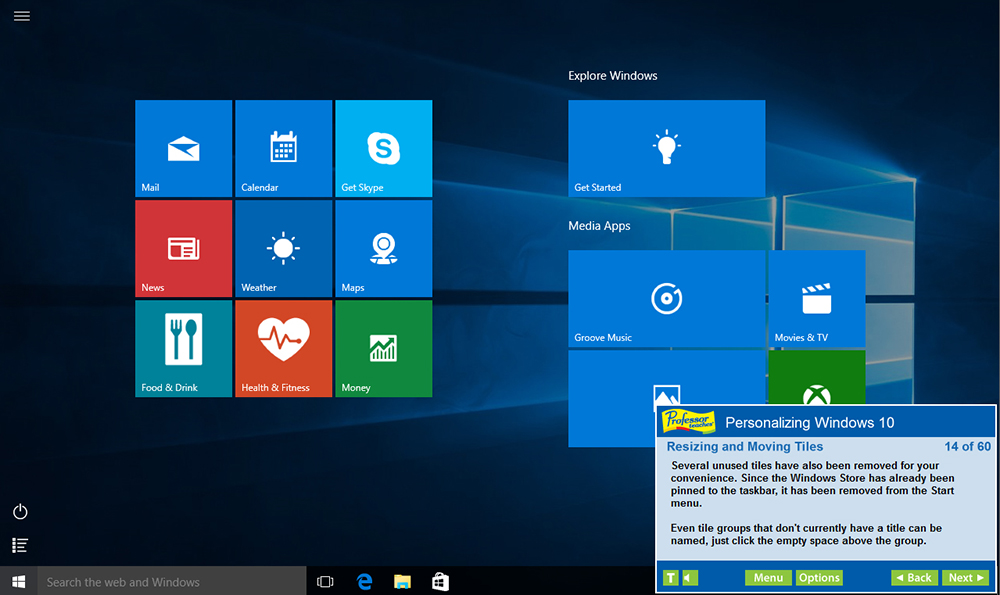Start the Movies & TV app
1000x595 pixels.
[x=816, y=298]
